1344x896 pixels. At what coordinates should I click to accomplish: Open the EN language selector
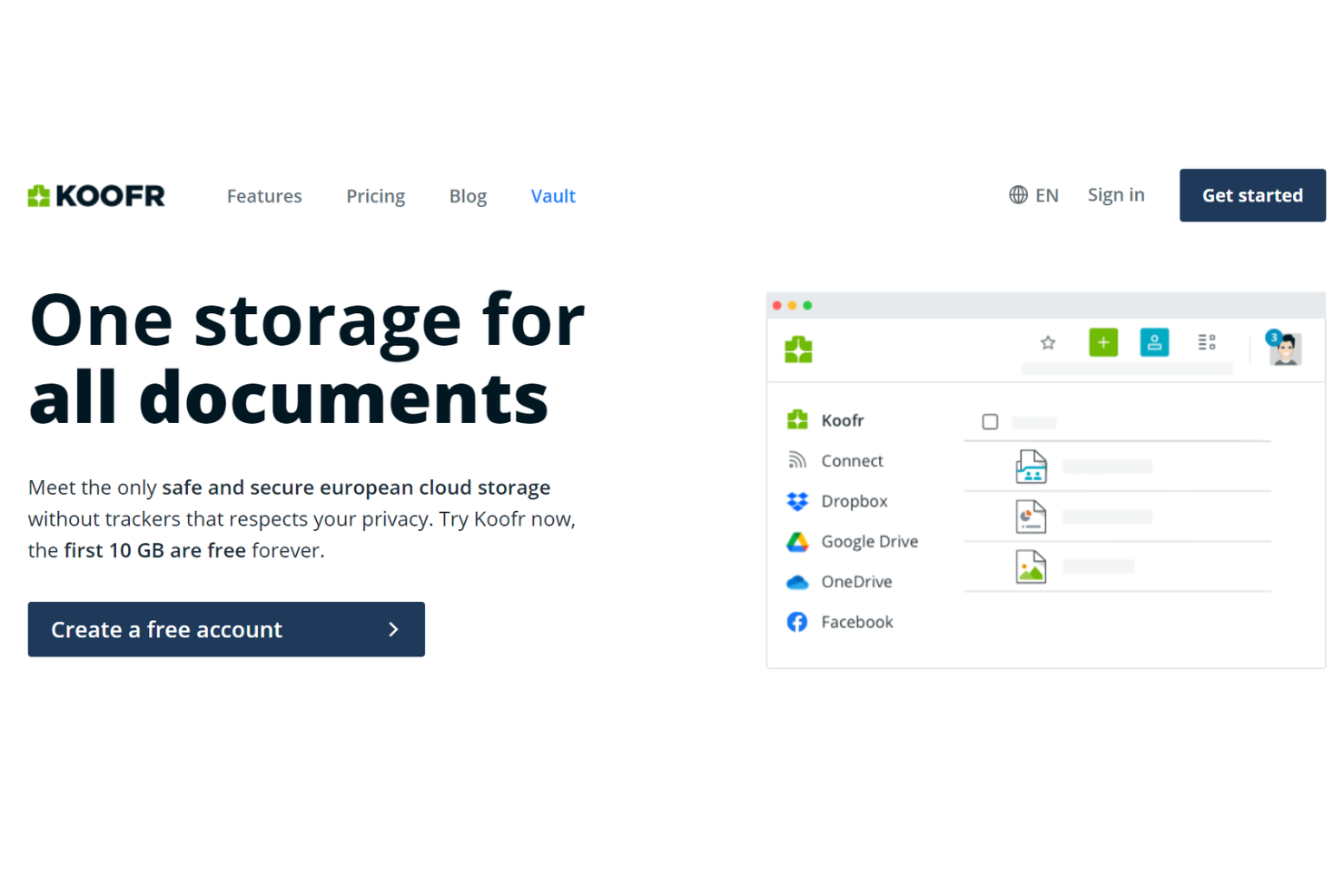(x=1033, y=194)
